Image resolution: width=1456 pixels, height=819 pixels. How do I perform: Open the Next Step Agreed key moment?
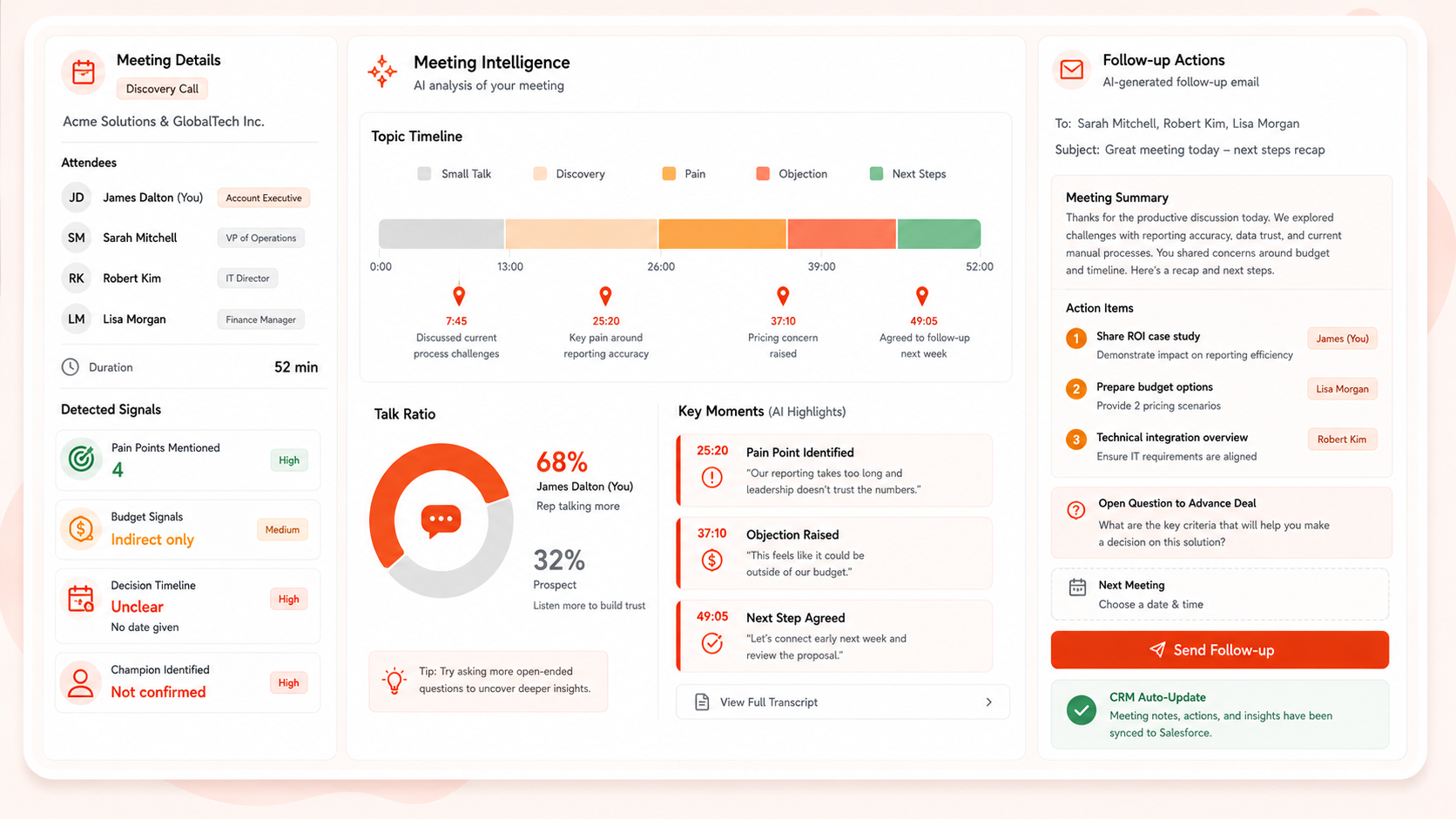[x=835, y=635]
